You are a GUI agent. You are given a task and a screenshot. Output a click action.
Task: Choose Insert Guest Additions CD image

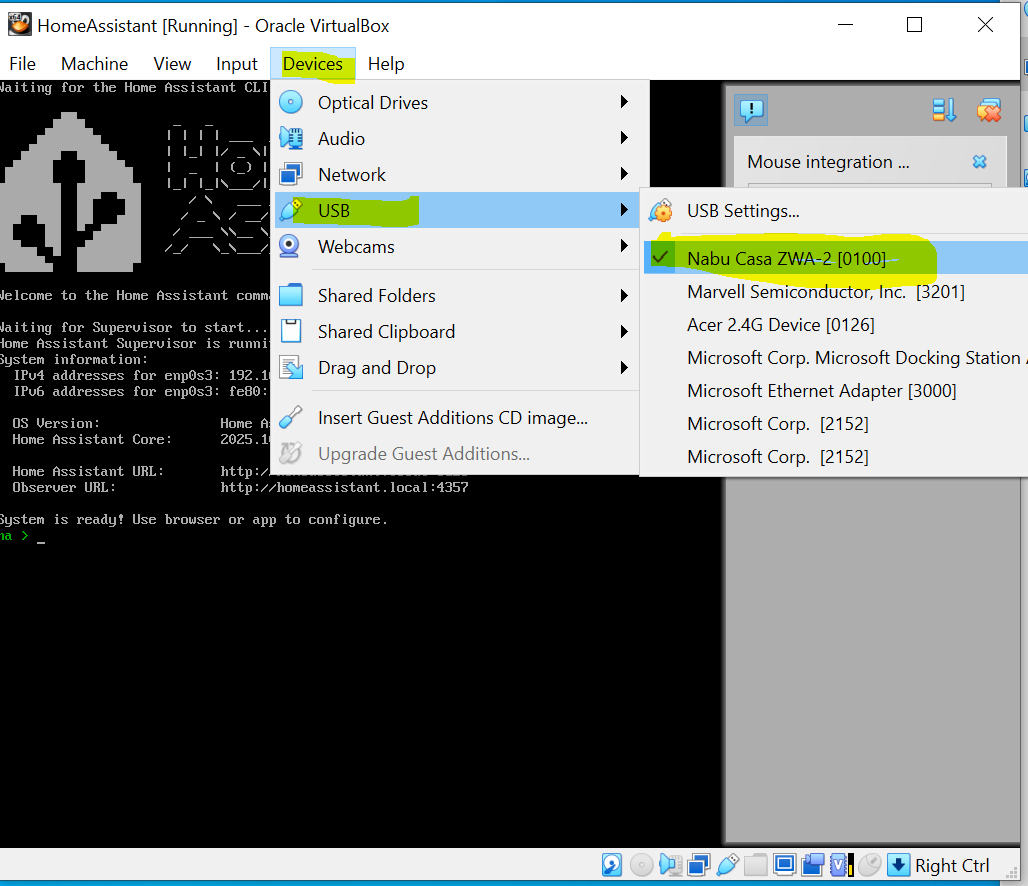[x=452, y=418]
